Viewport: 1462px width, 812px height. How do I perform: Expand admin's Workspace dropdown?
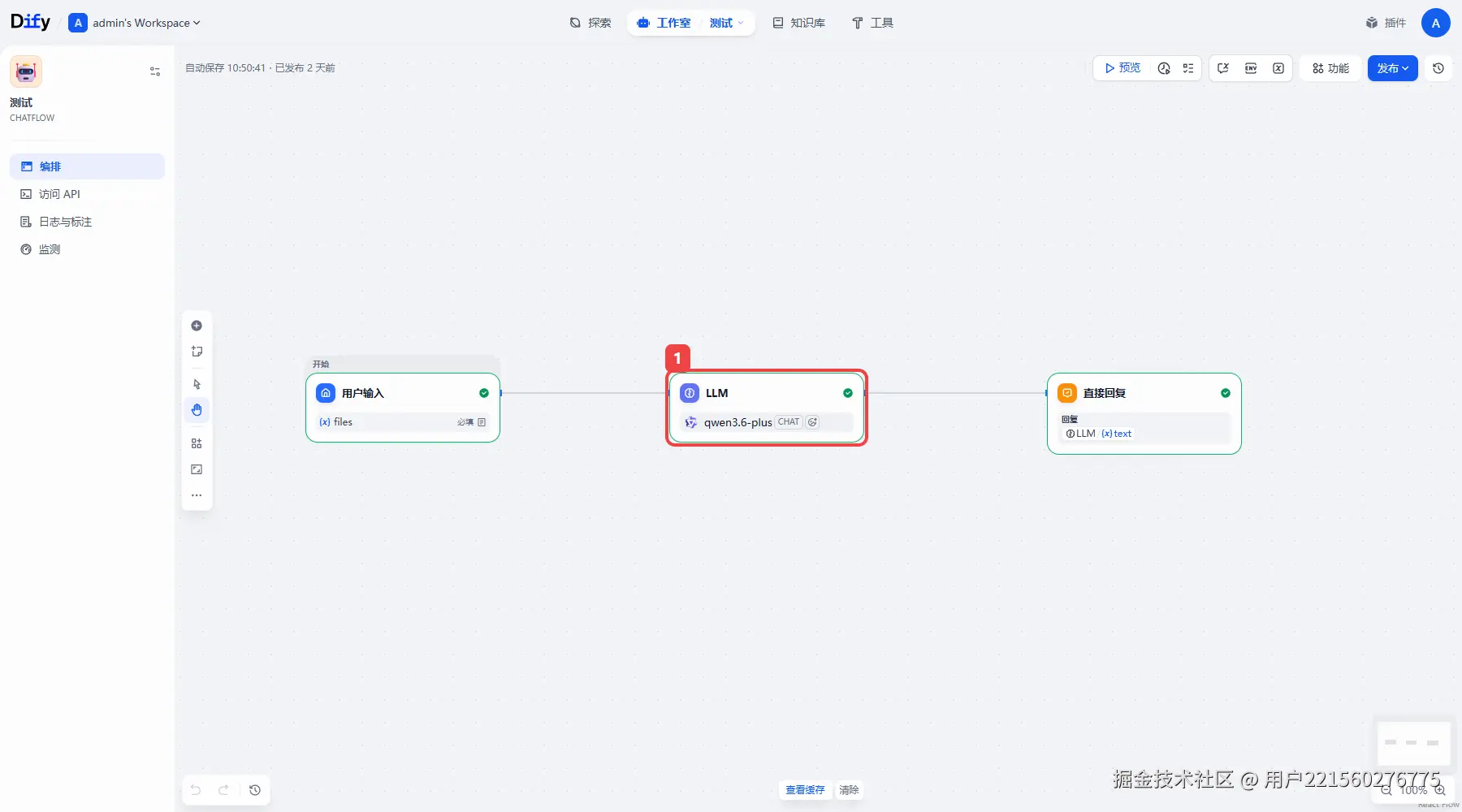(x=135, y=23)
